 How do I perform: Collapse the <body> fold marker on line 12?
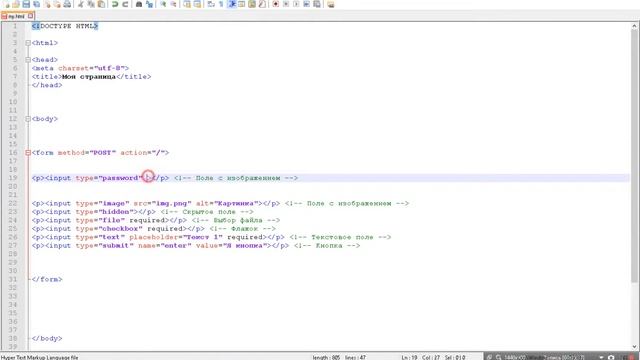point(28,119)
